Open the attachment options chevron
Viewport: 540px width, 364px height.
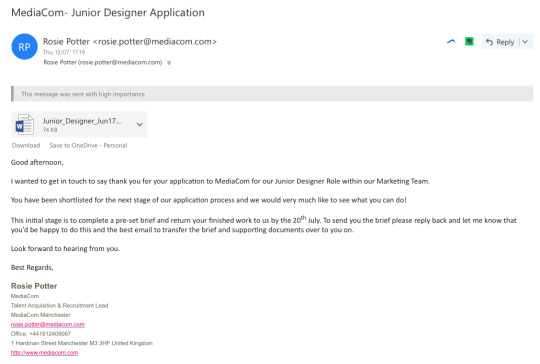pos(139,124)
